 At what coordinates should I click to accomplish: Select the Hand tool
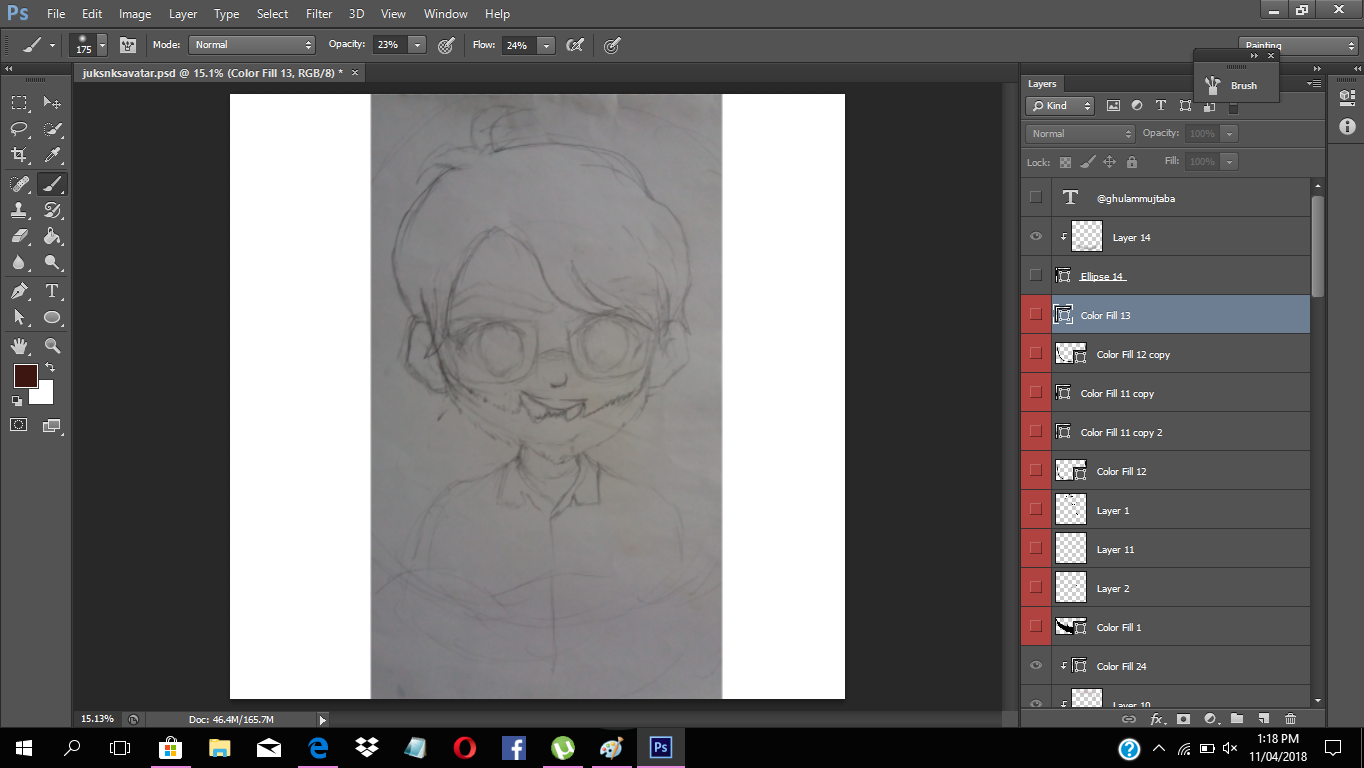[19, 346]
